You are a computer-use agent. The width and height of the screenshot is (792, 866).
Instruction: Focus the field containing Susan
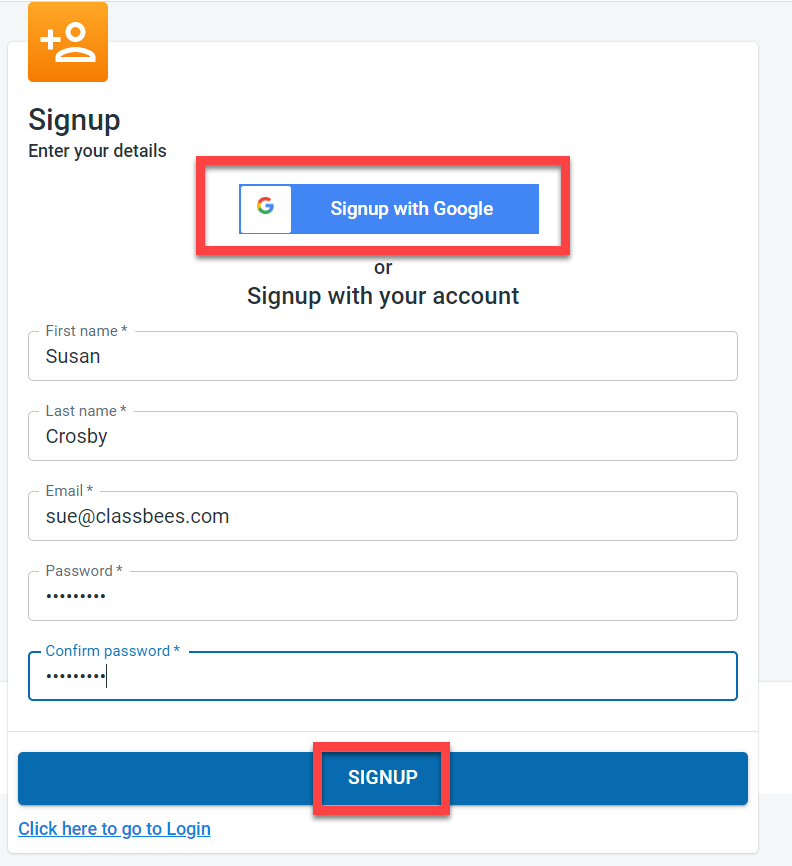pyautogui.click(x=383, y=356)
